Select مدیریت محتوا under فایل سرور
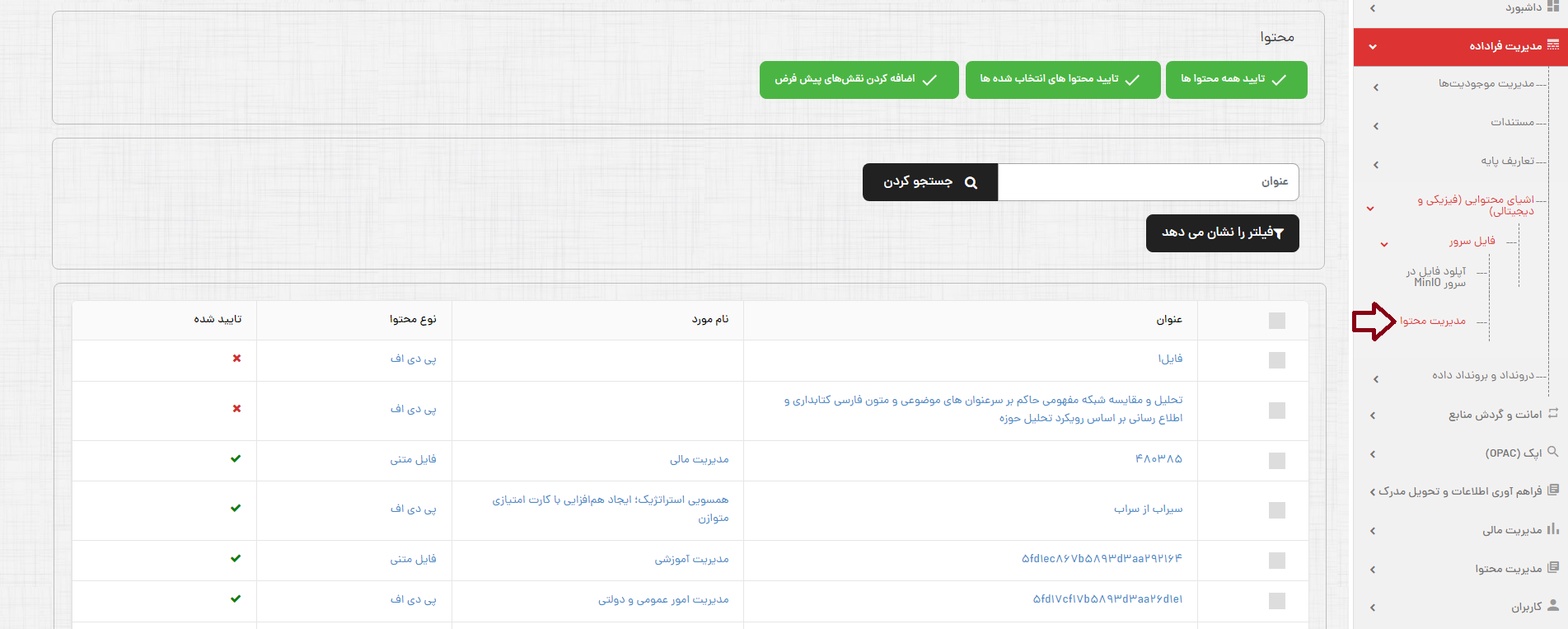This screenshot has height=629, width=1568. click(x=1433, y=321)
